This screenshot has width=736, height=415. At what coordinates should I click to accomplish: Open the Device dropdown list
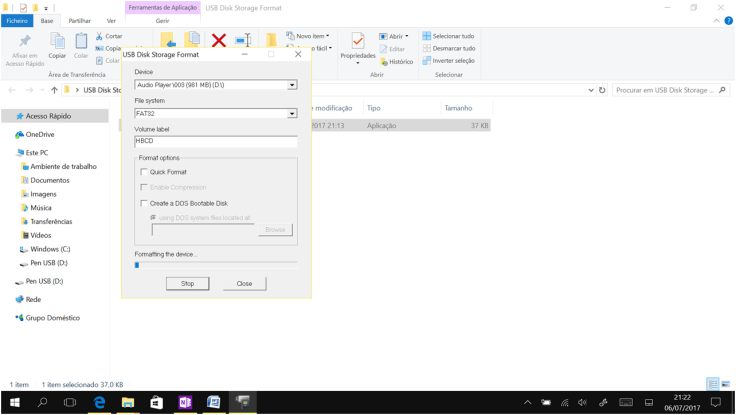(292, 85)
